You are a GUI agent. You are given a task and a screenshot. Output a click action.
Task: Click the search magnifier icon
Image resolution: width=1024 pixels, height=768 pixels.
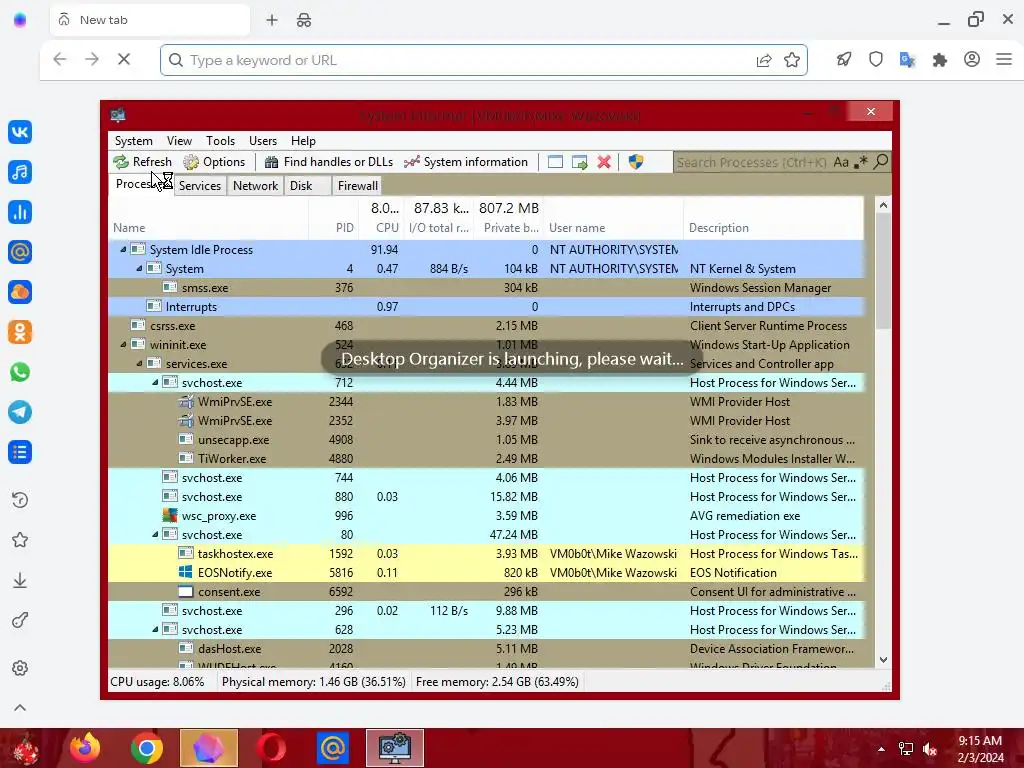tap(881, 161)
